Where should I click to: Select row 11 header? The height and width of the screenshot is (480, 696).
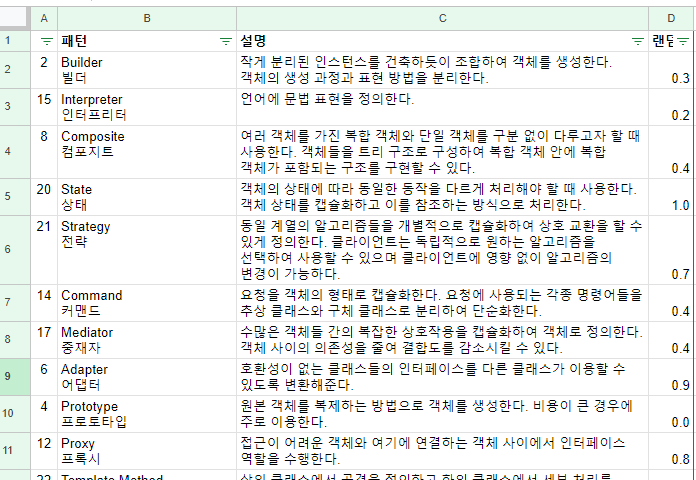(15, 451)
